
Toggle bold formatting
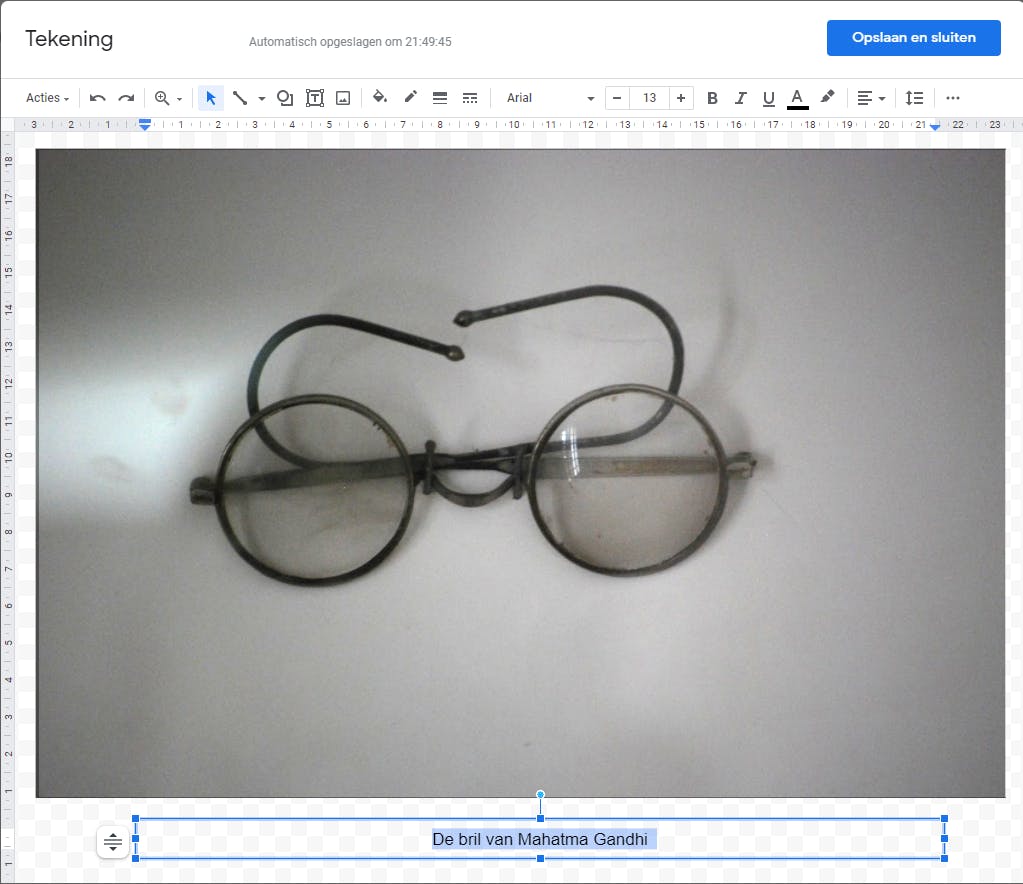point(712,98)
